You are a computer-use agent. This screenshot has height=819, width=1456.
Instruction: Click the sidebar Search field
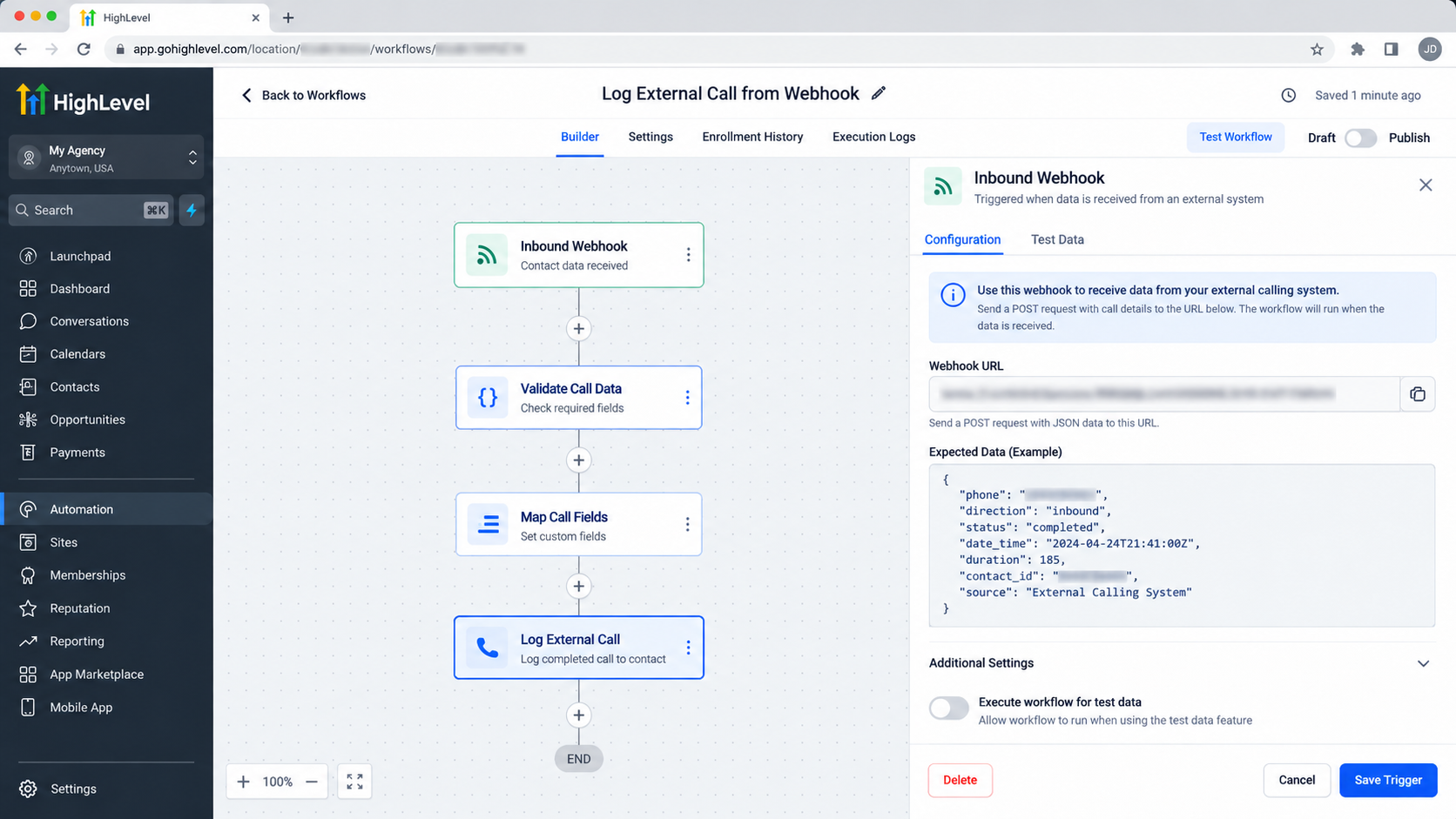[91, 210]
